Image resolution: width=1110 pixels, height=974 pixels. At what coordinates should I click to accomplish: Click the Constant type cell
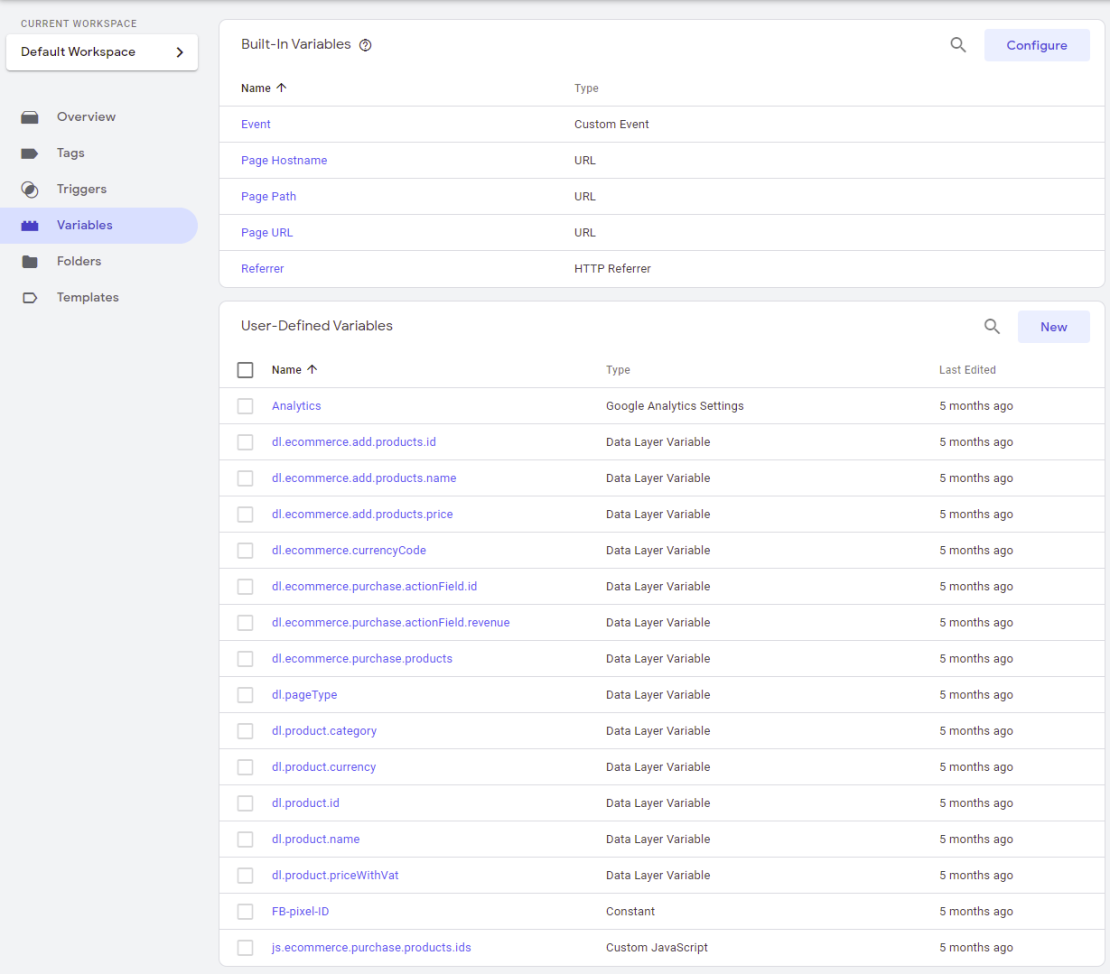630,911
